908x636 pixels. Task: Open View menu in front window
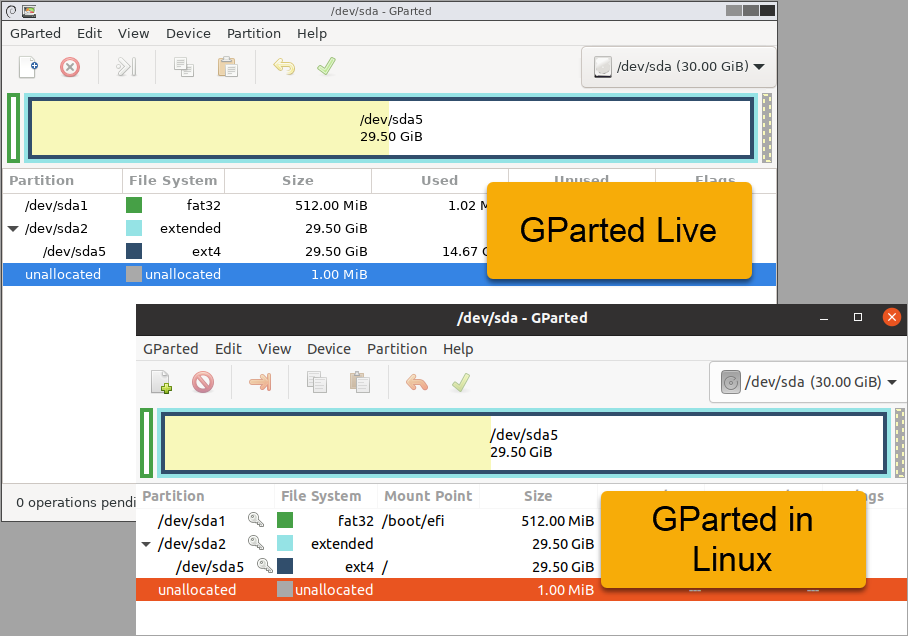pos(274,349)
